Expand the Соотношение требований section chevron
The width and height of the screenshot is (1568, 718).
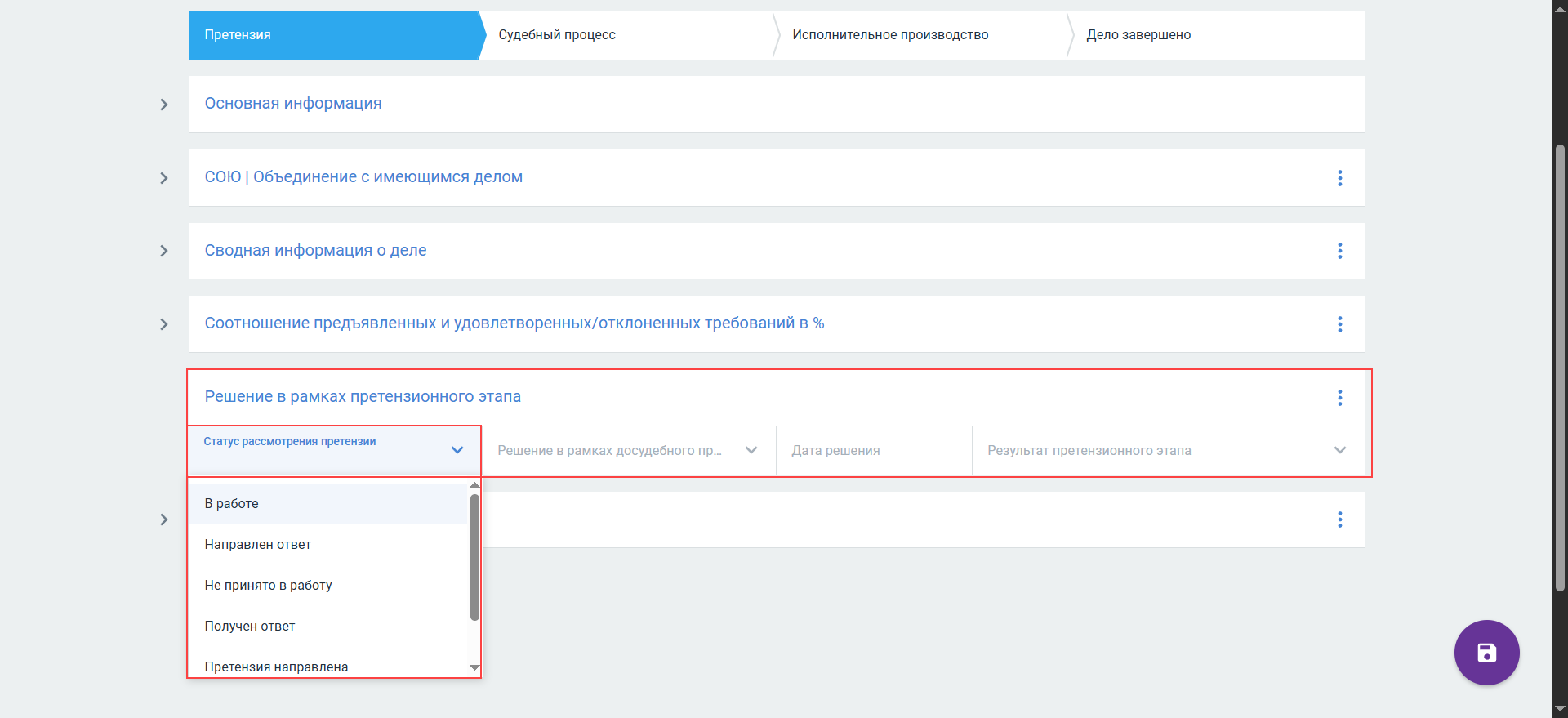164,324
